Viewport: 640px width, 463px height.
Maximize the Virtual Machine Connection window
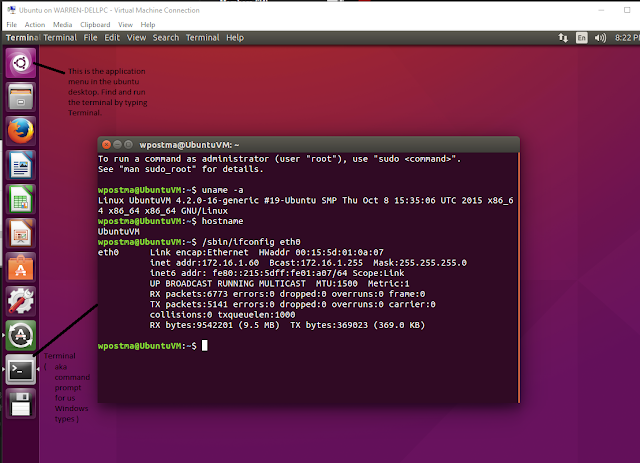pos(627,10)
